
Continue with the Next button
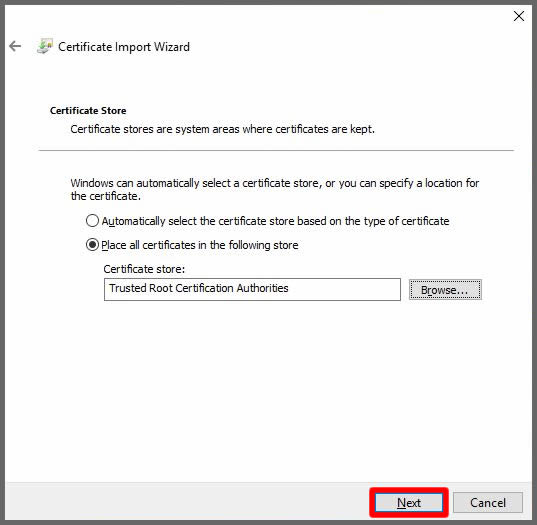point(409,503)
